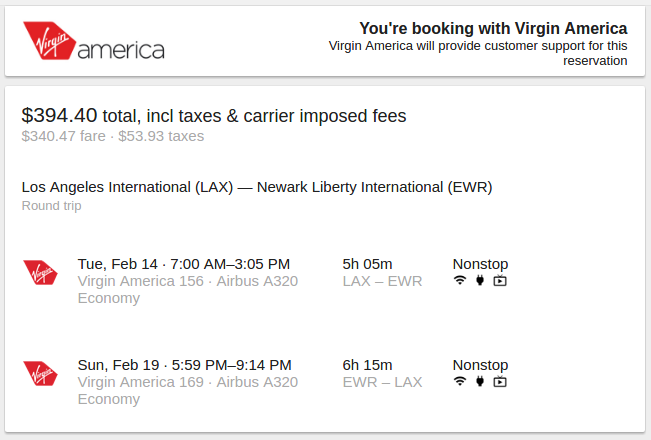The width and height of the screenshot is (651, 440).
Task: Click the airline logo beside Feb 14 flight
Action: 41,272
